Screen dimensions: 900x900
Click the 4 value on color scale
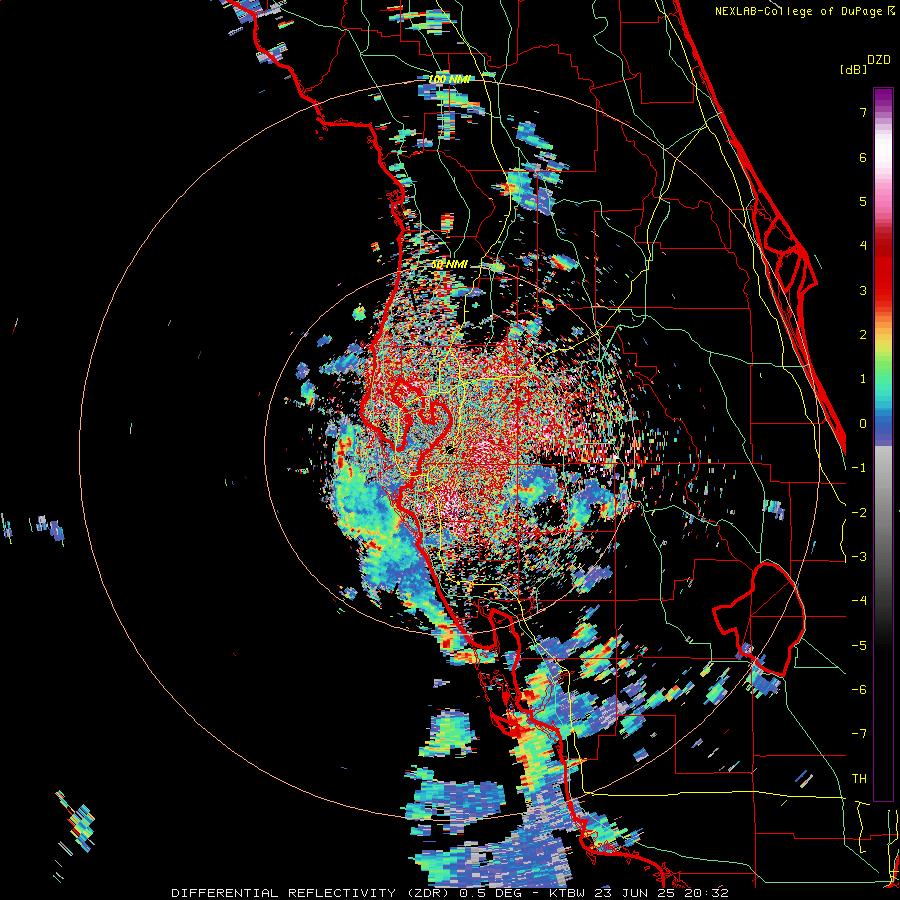tap(863, 246)
